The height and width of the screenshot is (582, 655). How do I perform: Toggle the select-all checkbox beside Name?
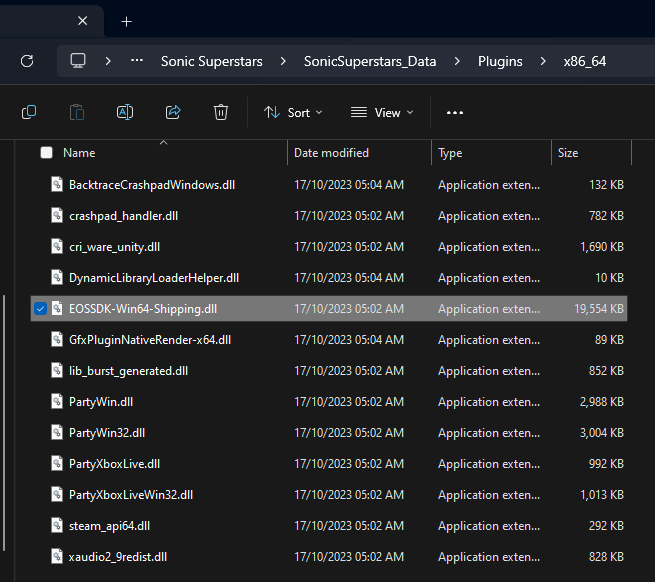[46, 153]
